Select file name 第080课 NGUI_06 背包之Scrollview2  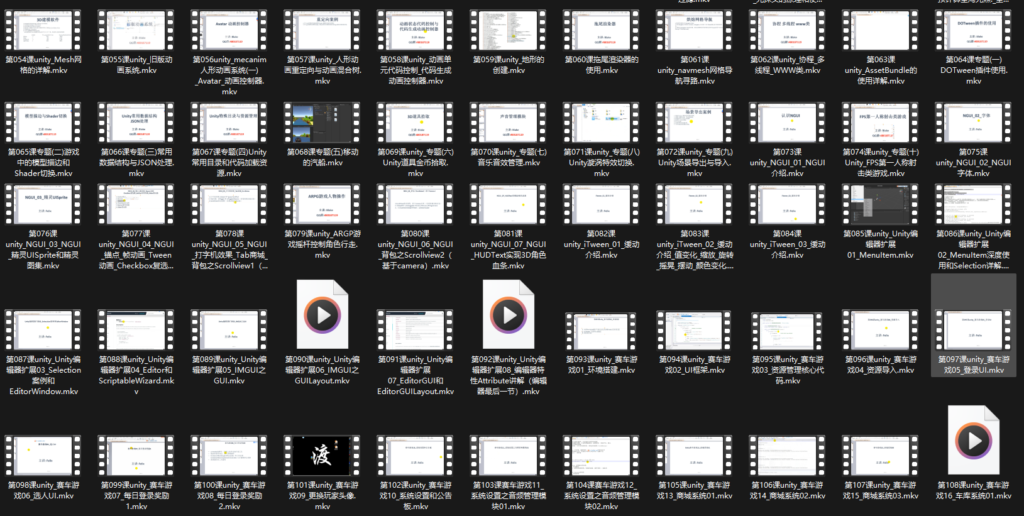415,250
